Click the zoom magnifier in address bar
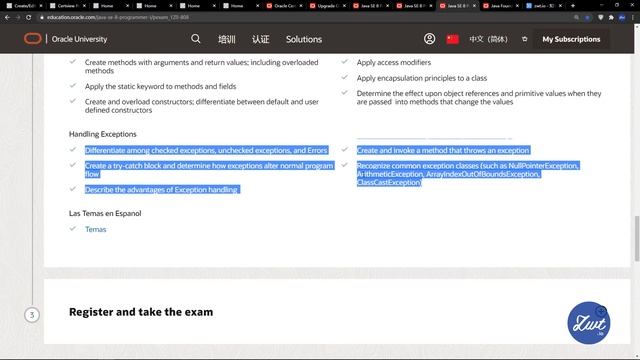640x360 pixels. pyautogui.click(x=576, y=18)
